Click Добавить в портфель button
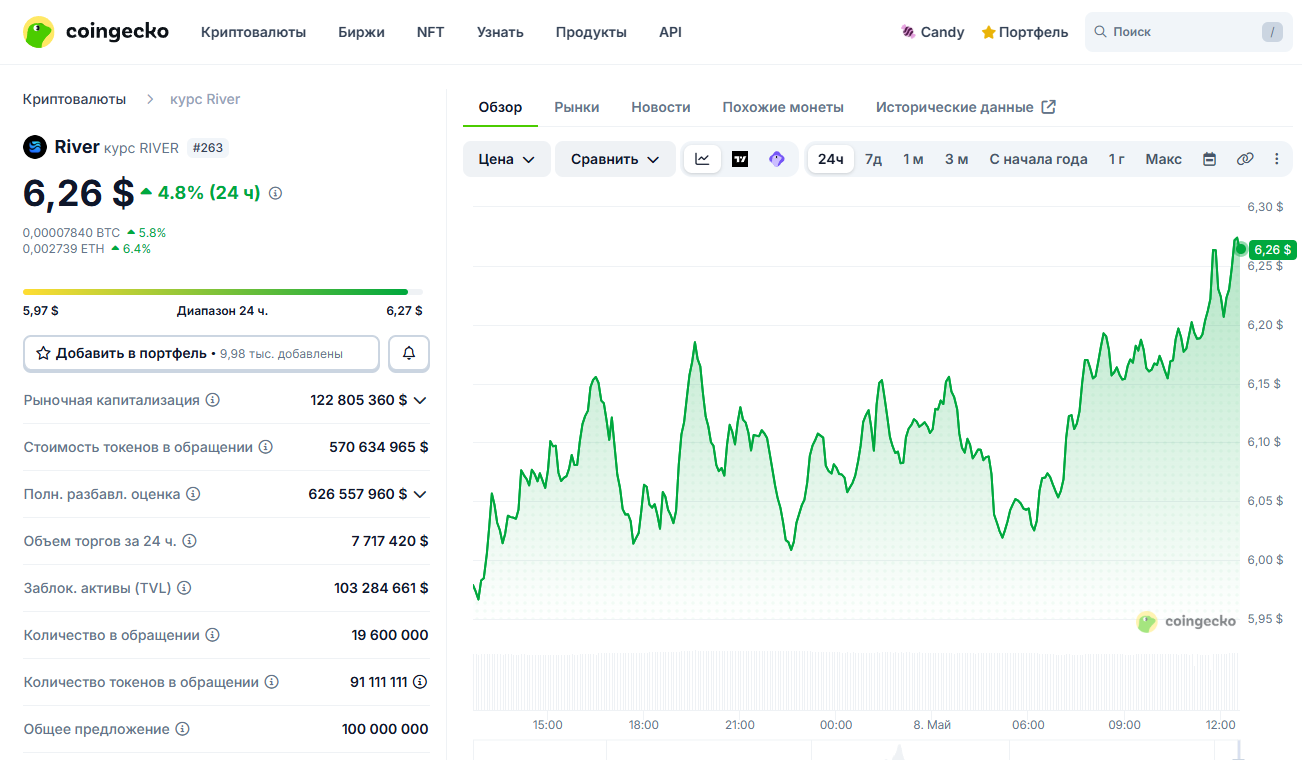The image size is (1302, 760). coord(201,353)
